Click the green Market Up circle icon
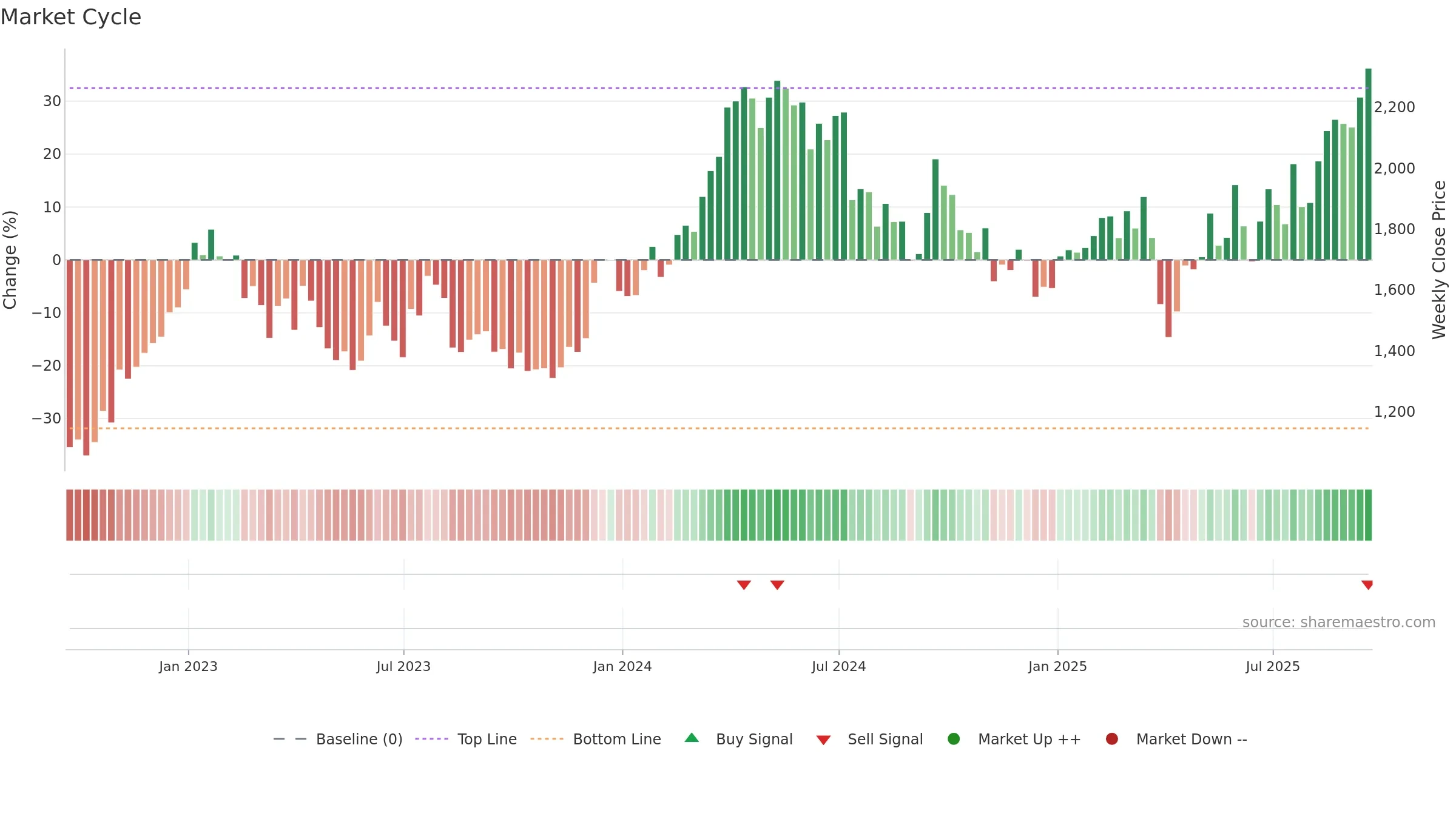 point(954,739)
